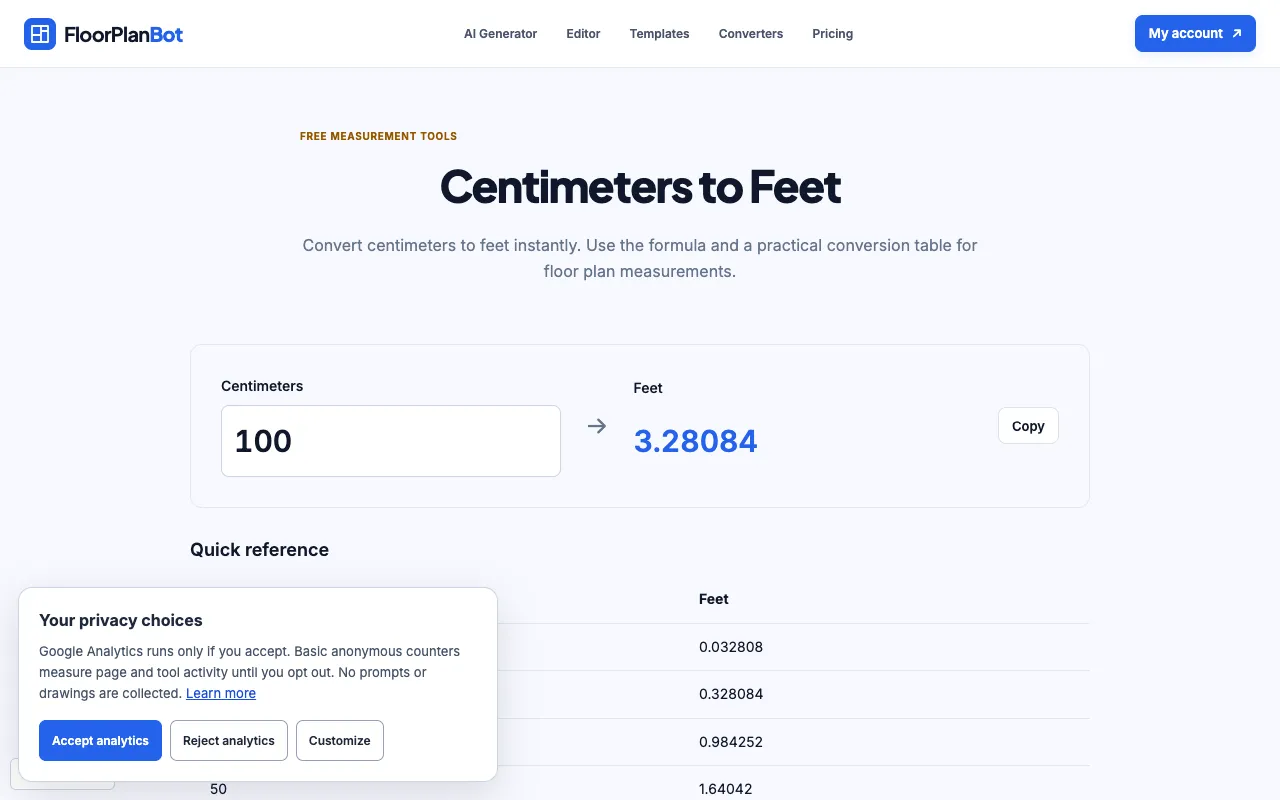The width and height of the screenshot is (1280, 800).
Task: Click the Centimeters label above the input
Action: pyautogui.click(x=262, y=386)
